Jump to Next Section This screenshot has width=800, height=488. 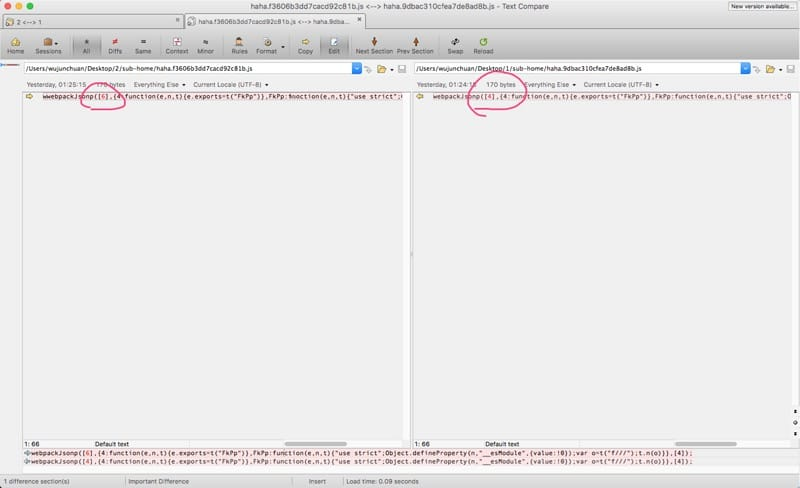(x=374, y=45)
